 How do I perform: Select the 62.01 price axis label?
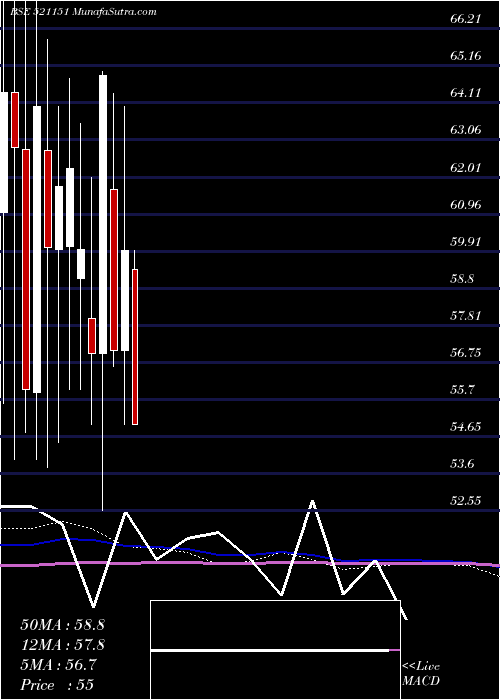click(x=466, y=168)
